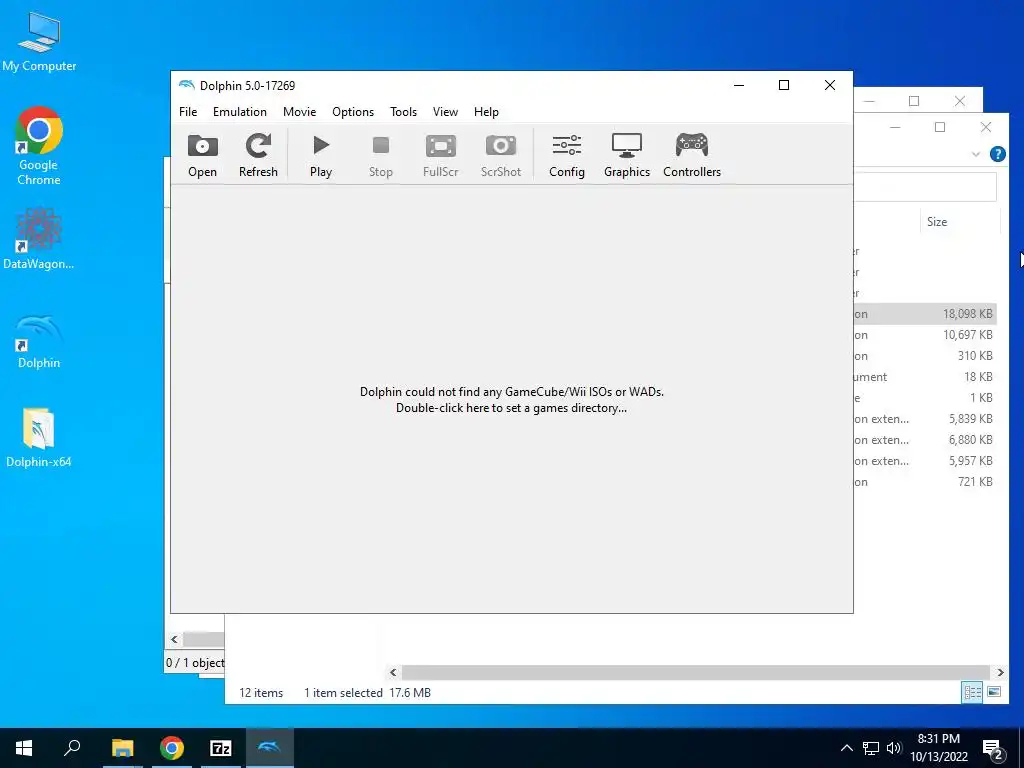Switch Explorer to details view icon
The width and height of the screenshot is (1024, 768).
coord(972,692)
